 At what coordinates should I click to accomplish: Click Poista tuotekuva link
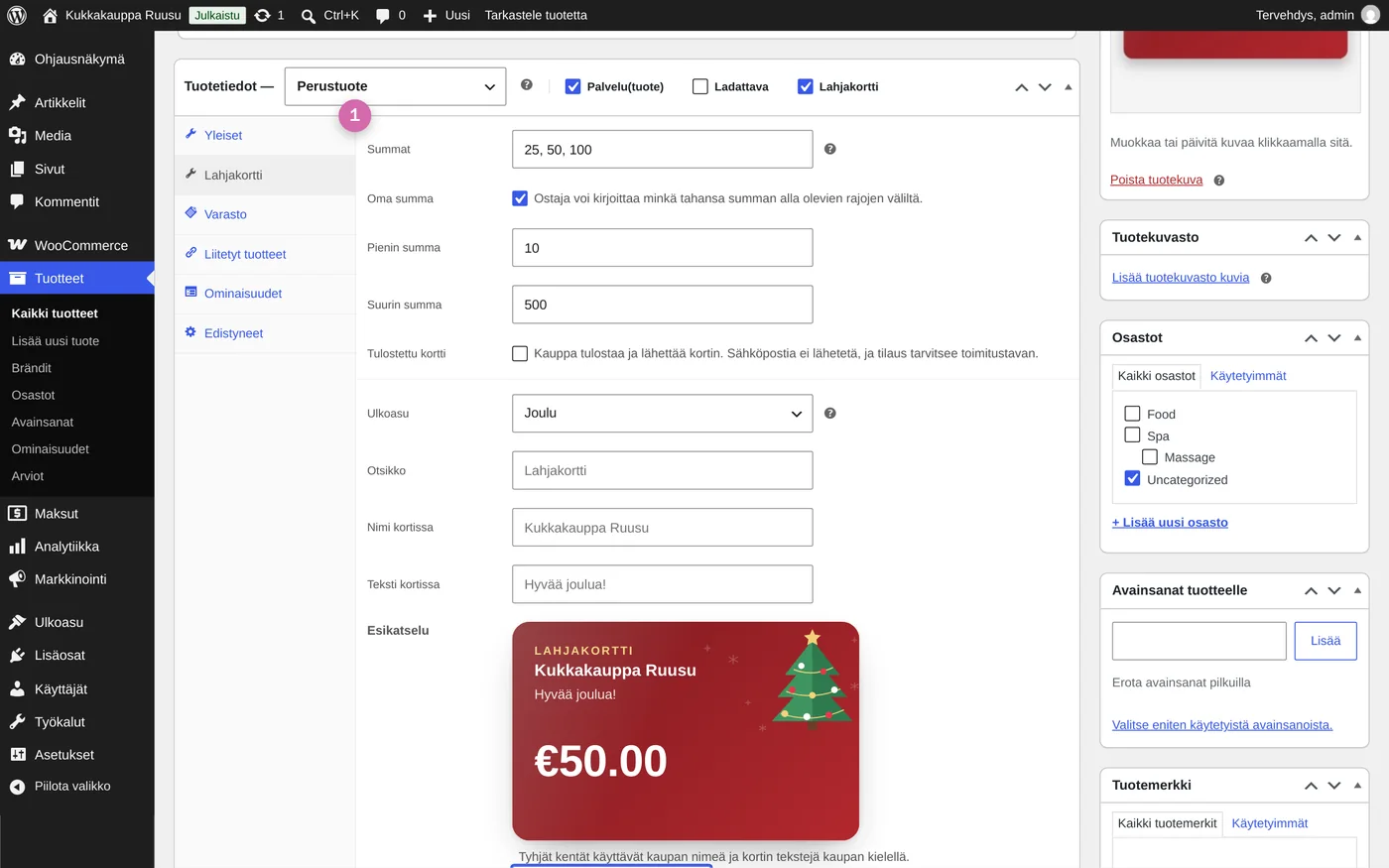pos(1156,181)
